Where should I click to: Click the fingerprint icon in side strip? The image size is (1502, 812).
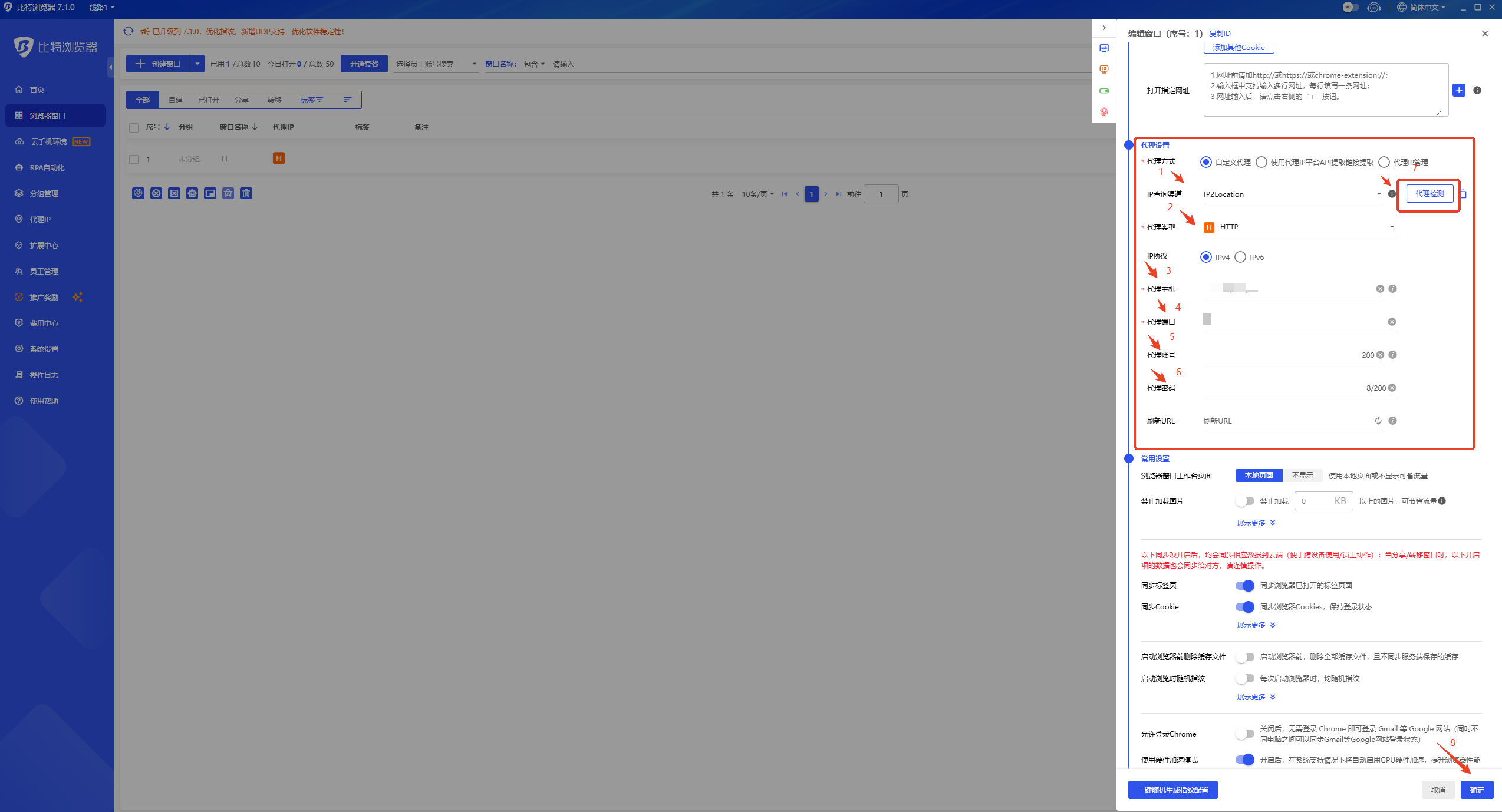point(1104,112)
